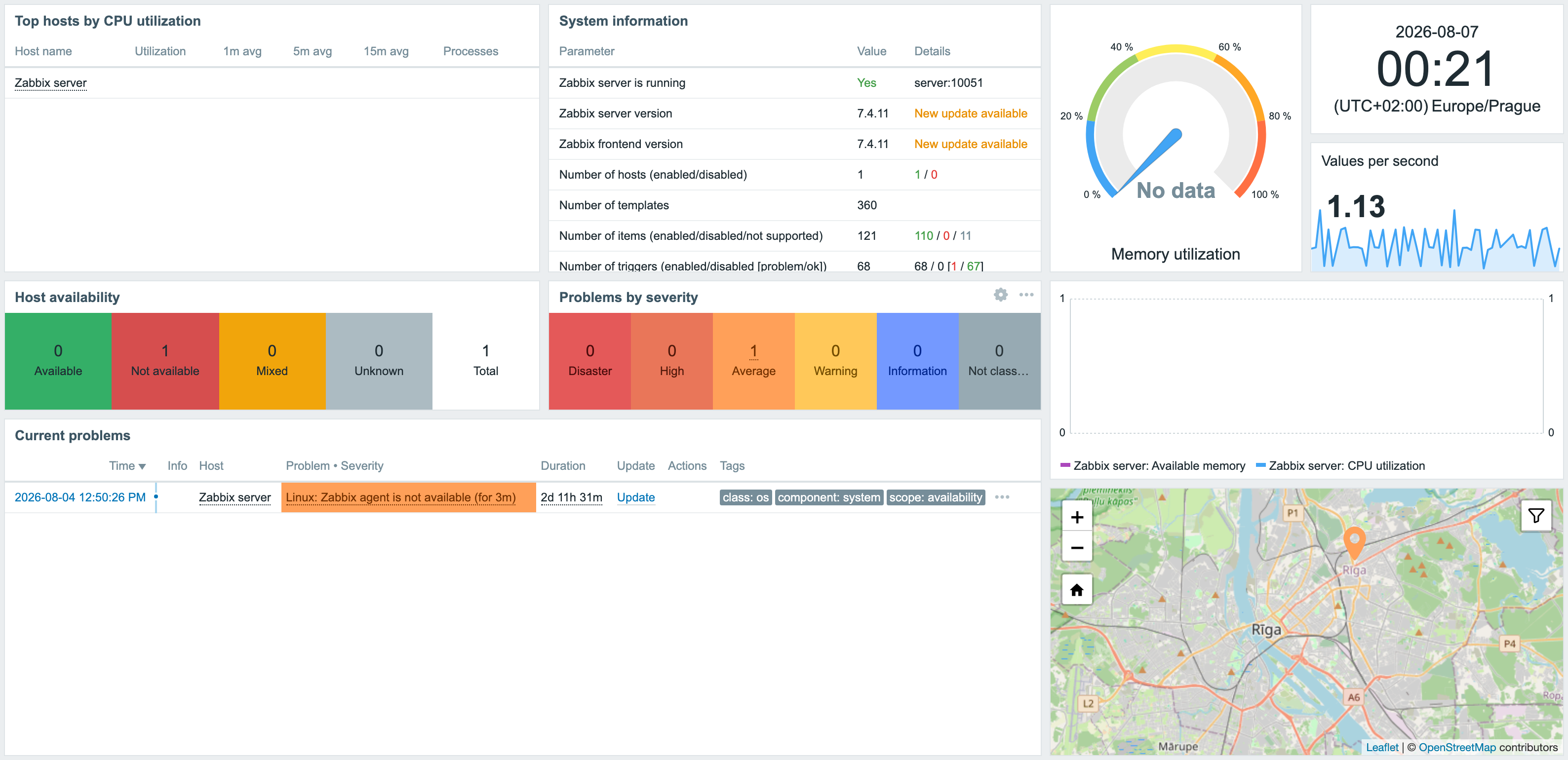Select the Warning severity tile
Viewport: 1568px width, 760px height.
[x=835, y=361]
